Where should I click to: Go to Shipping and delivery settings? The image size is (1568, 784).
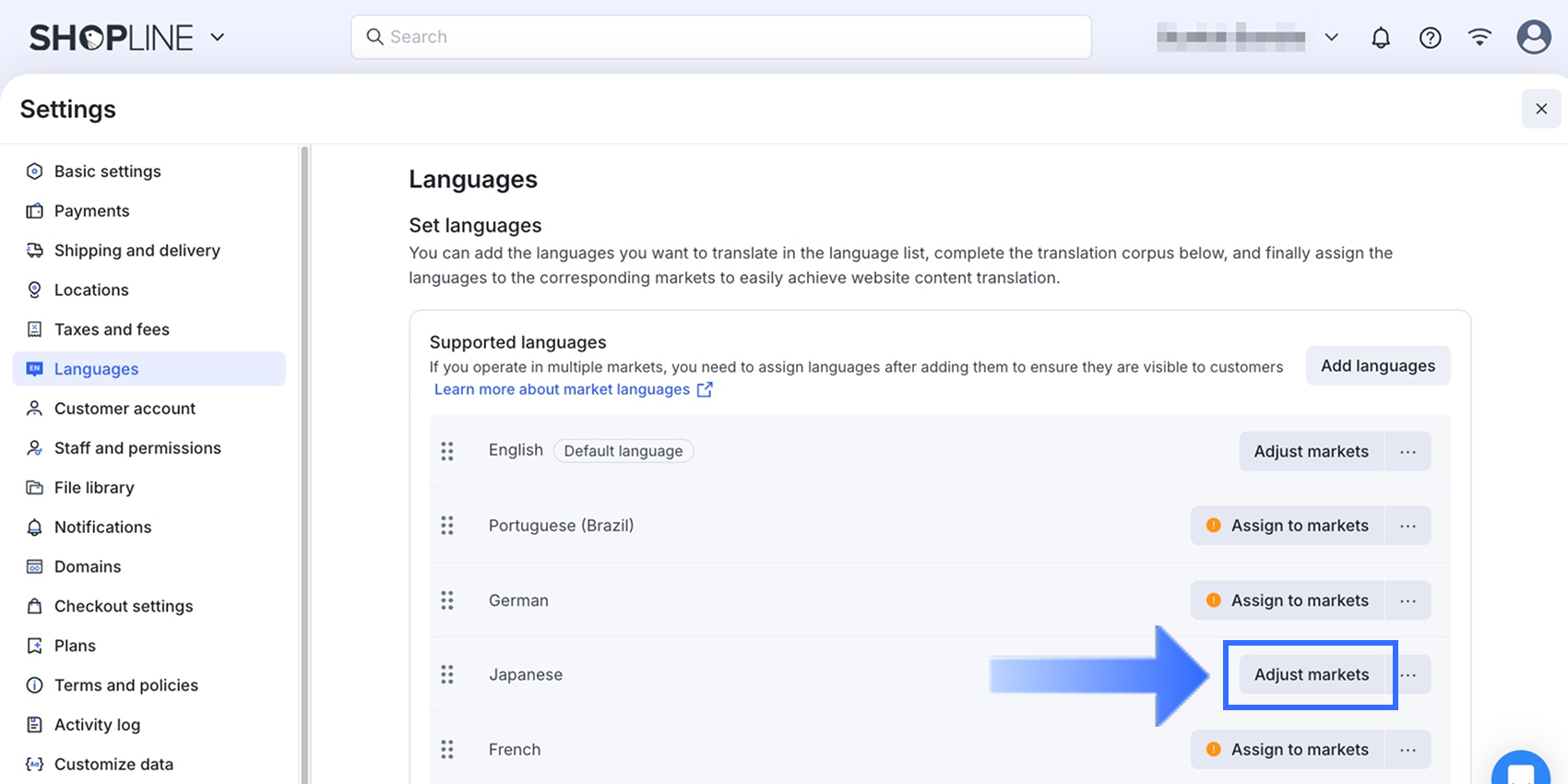coord(137,251)
